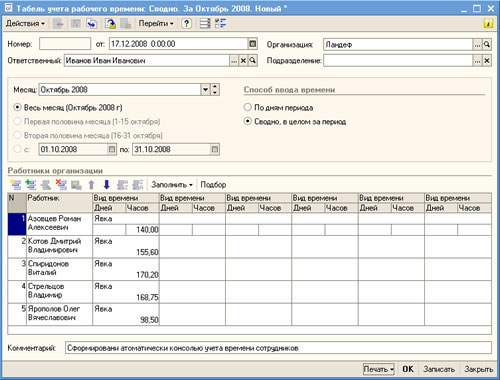The height and width of the screenshot is (380, 500).
Task: Click the red-X delete row icon
Action: [x=61, y=185]
